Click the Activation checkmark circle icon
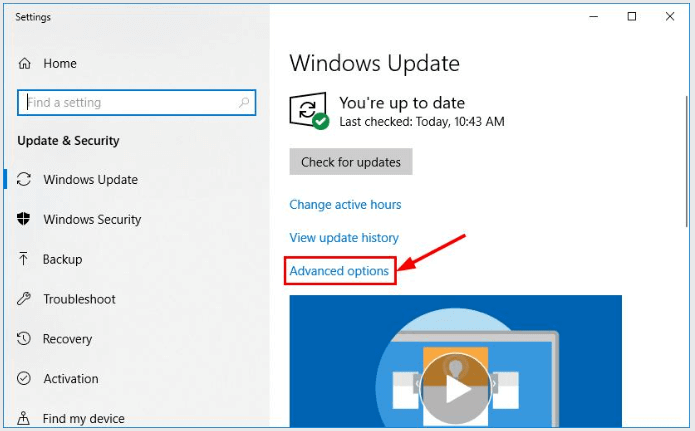Screen dimensions: 695x431 (x=23, y=378)
